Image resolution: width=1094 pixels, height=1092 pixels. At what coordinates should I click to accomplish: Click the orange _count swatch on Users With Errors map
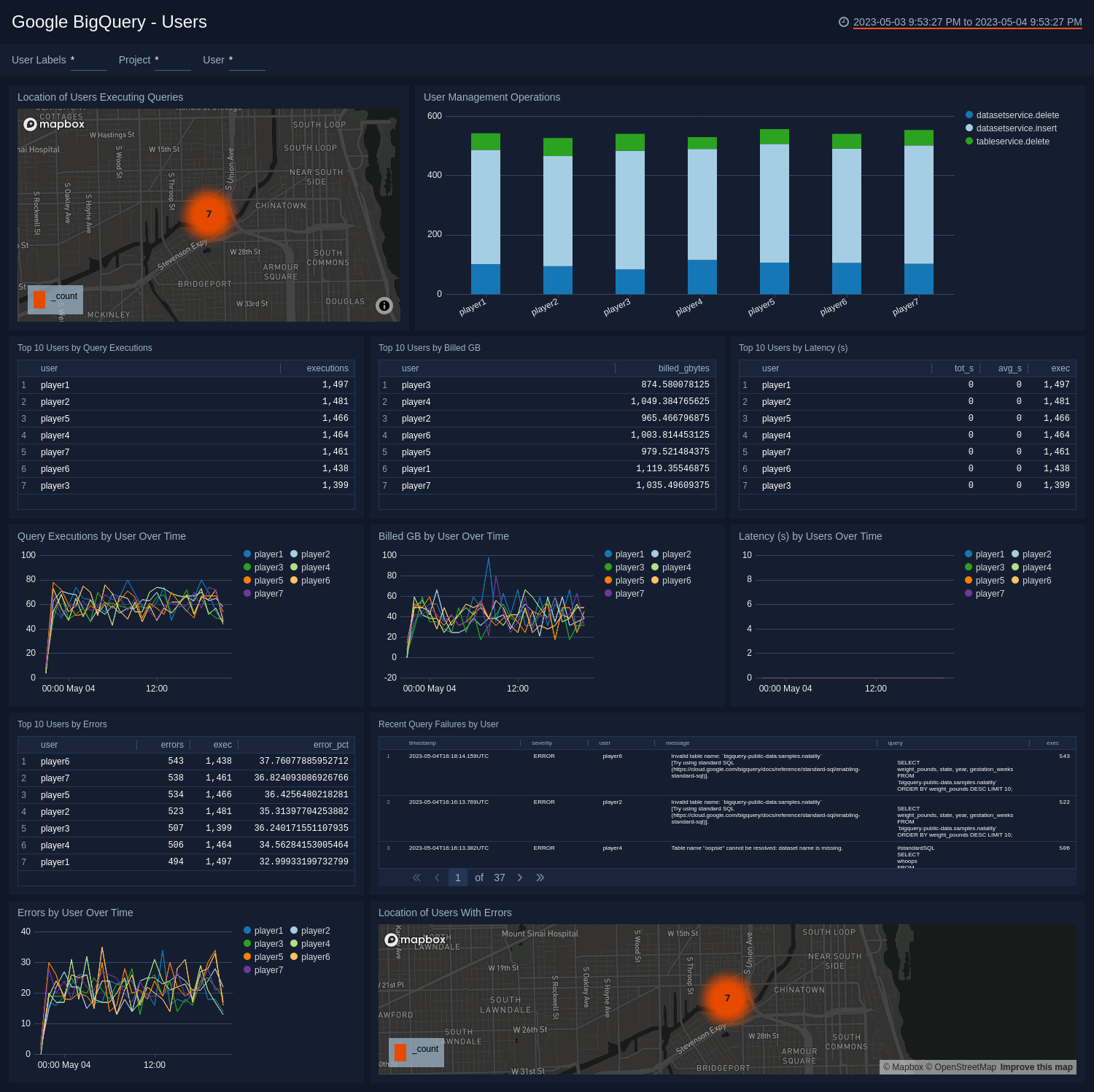pos(400,1052)
